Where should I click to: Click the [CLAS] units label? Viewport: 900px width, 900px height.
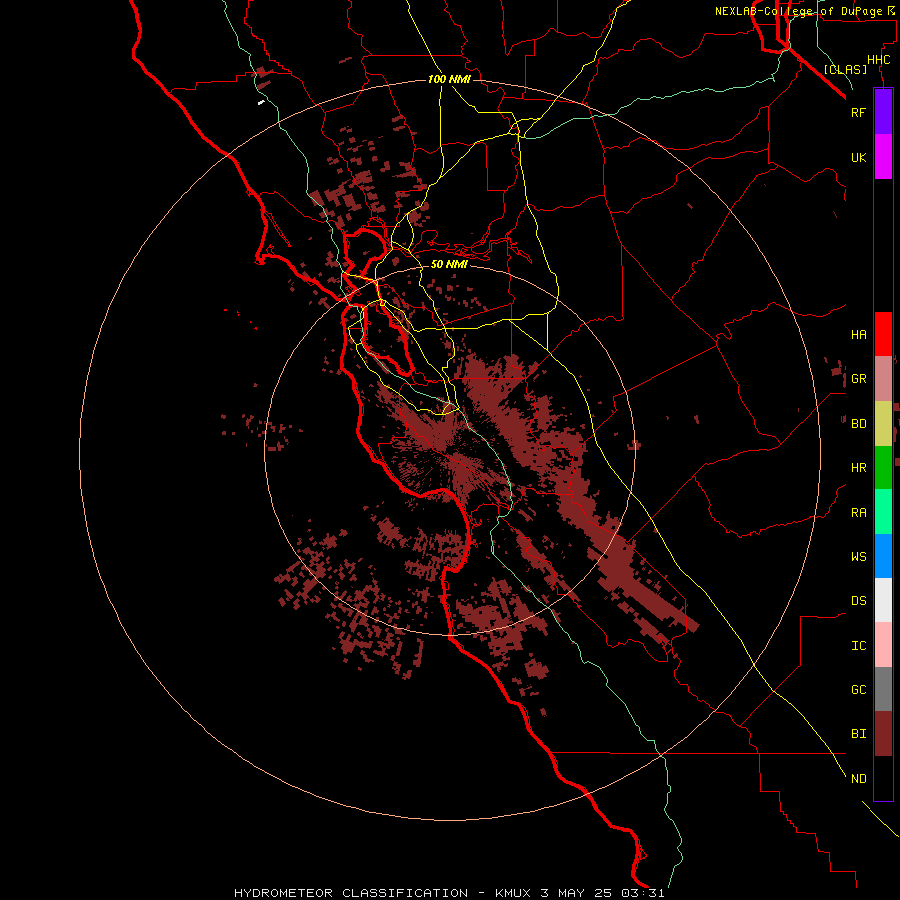tap(845, 69)
